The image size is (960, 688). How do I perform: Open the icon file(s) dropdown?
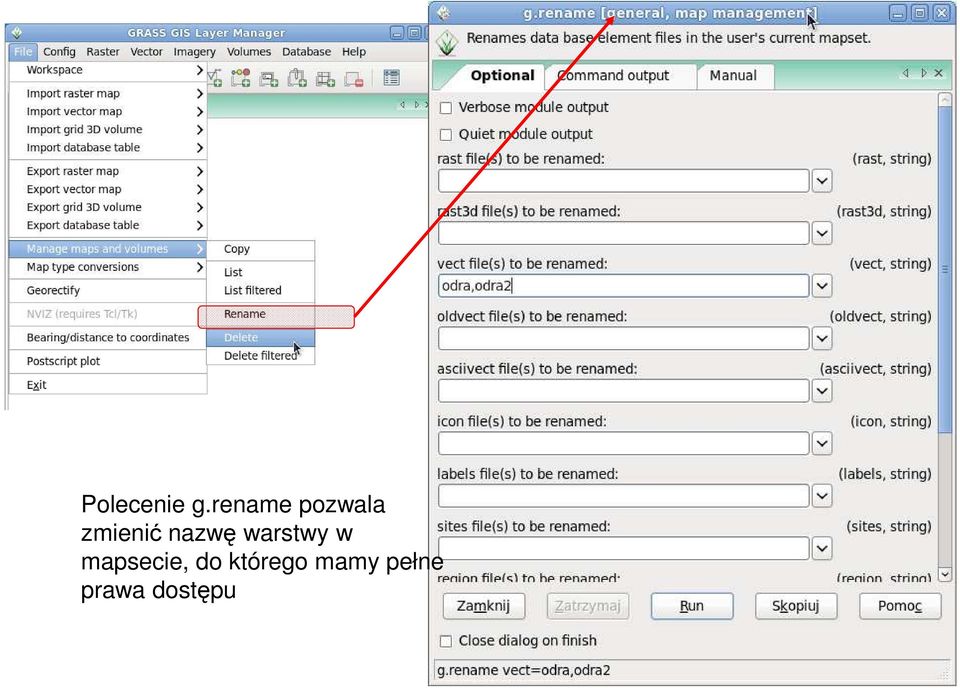click(822, 444)
